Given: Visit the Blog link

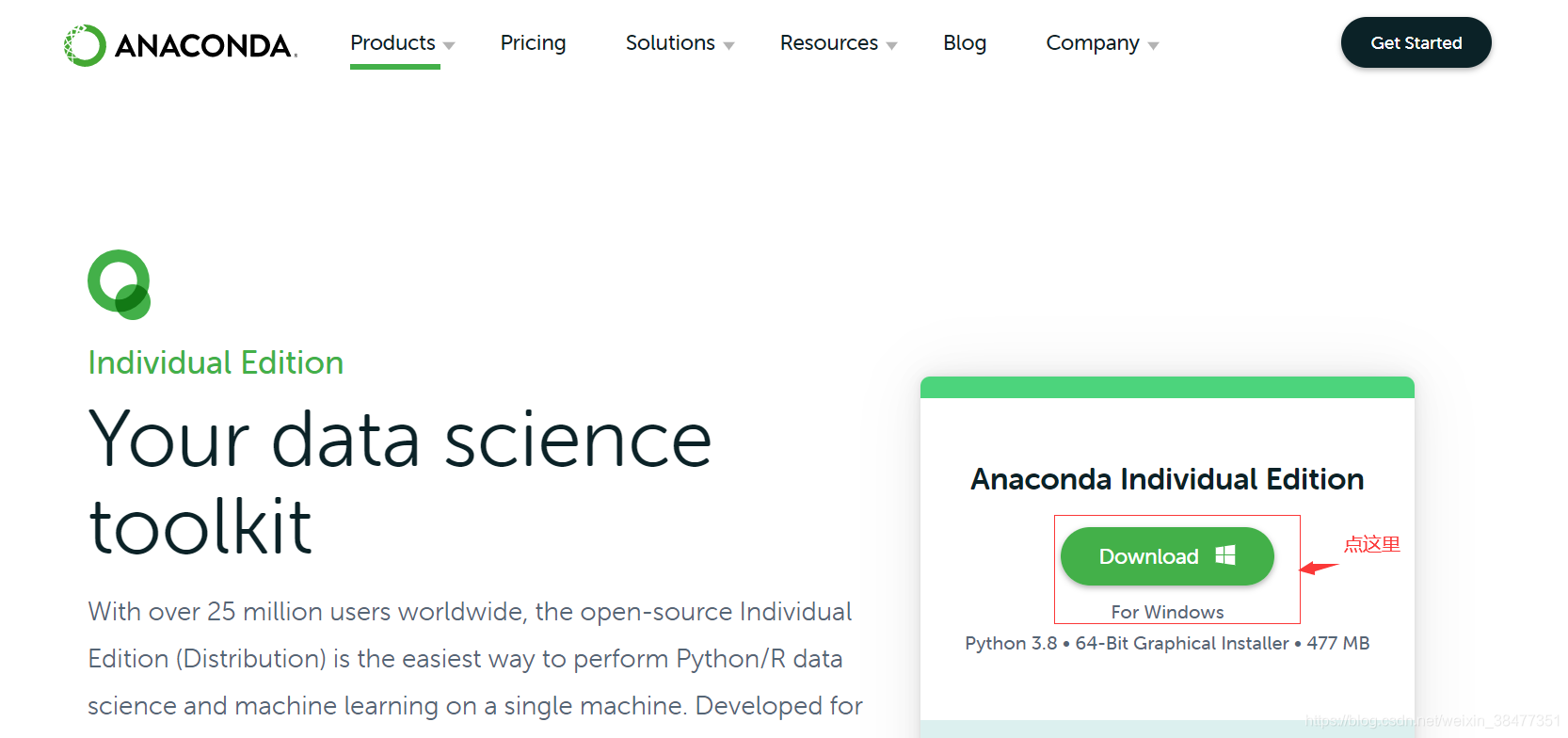Looking at the screenshot, I should (x=965, y=43).
